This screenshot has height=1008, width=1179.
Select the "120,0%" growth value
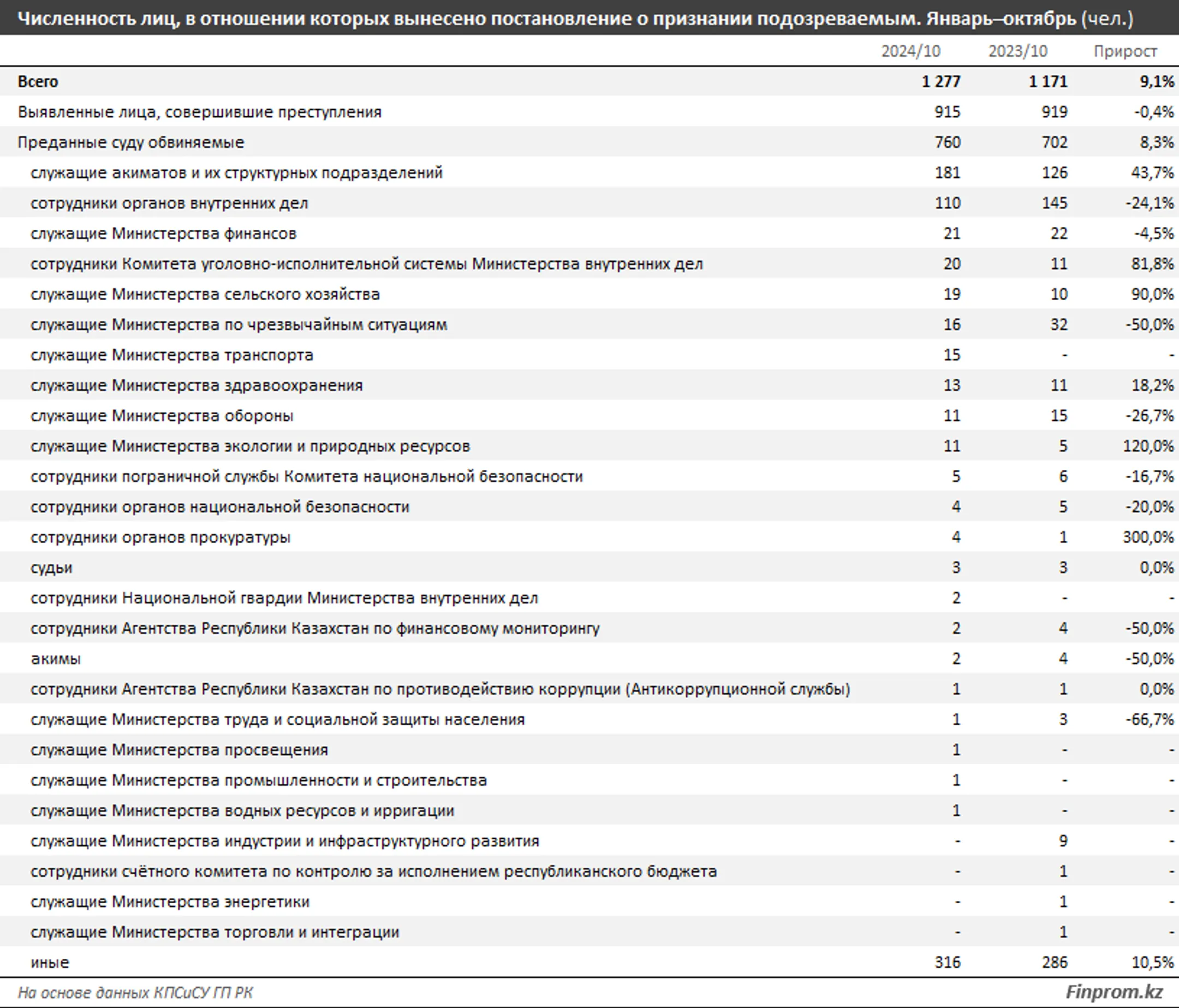coord(1148,446)
